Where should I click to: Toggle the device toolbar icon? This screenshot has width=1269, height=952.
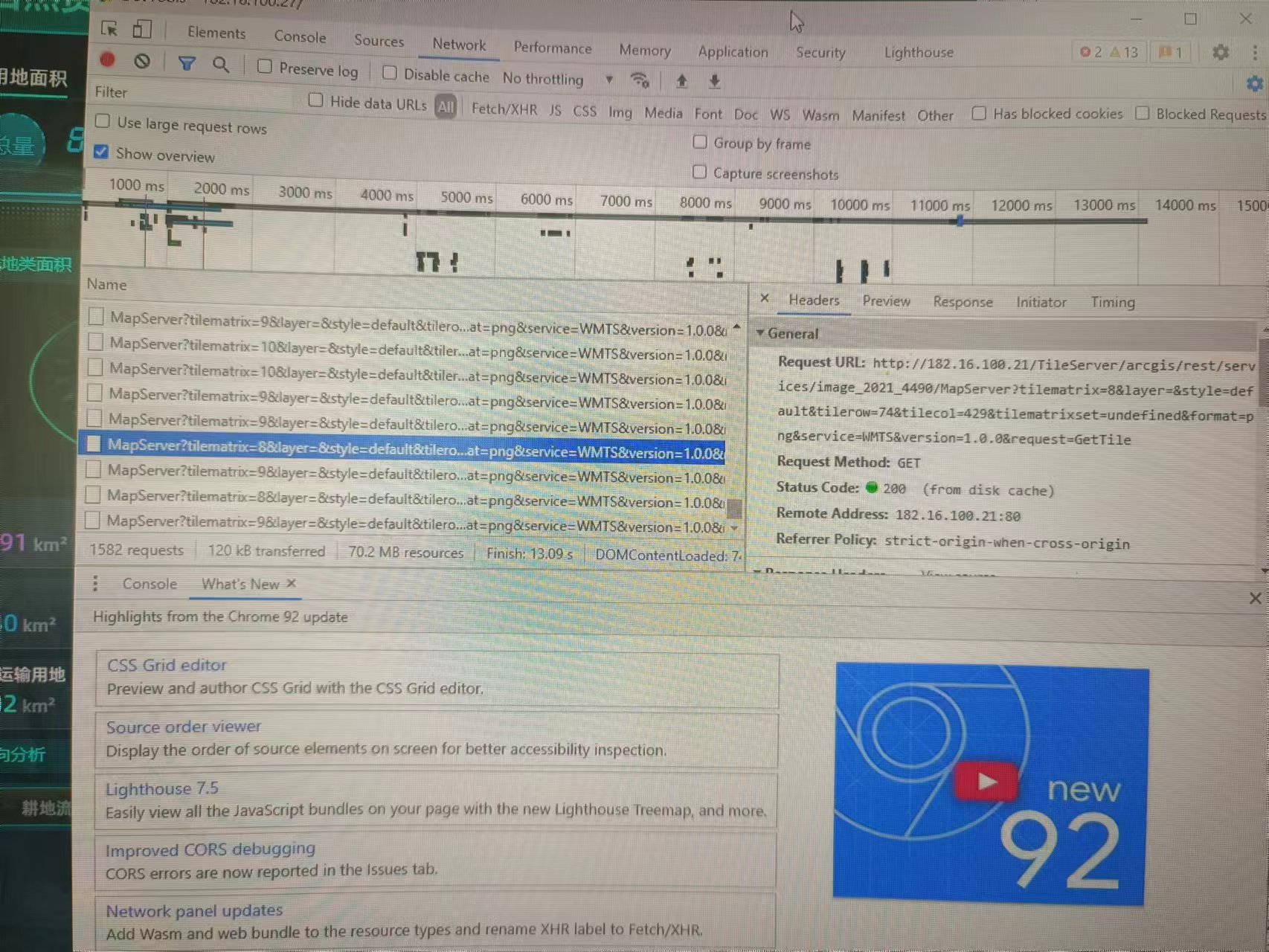[x=141, y=30]
